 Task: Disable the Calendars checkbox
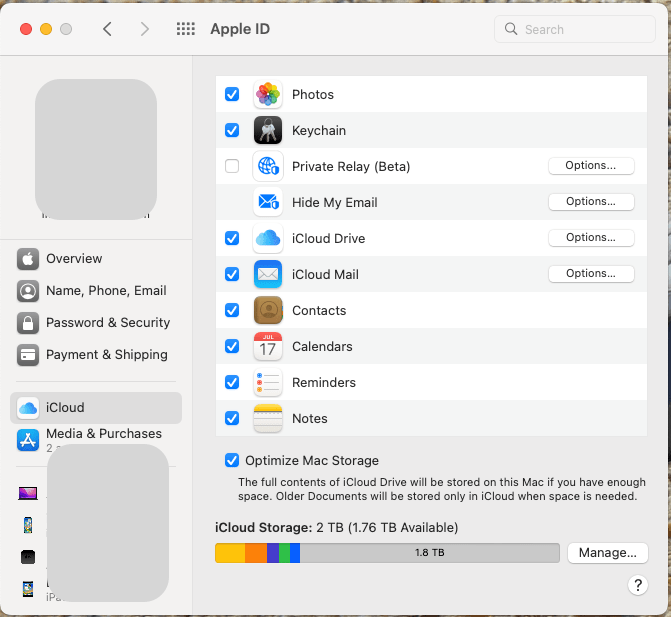[x=232, y=346]
